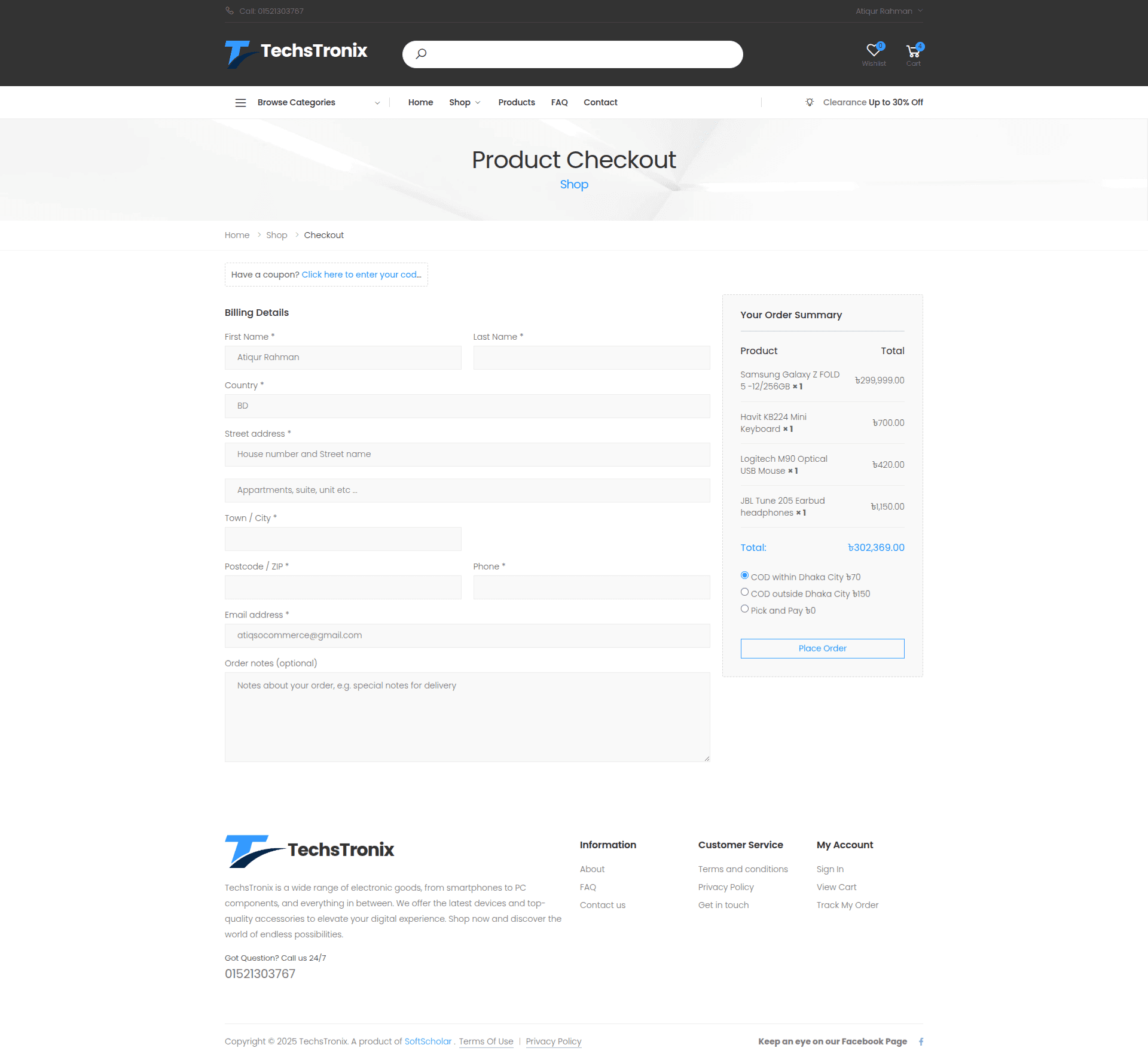1148x1060 pixels.
Task: Select COD outside Dhaka City option
Action: pyautogui.click(x=744, y=592)
